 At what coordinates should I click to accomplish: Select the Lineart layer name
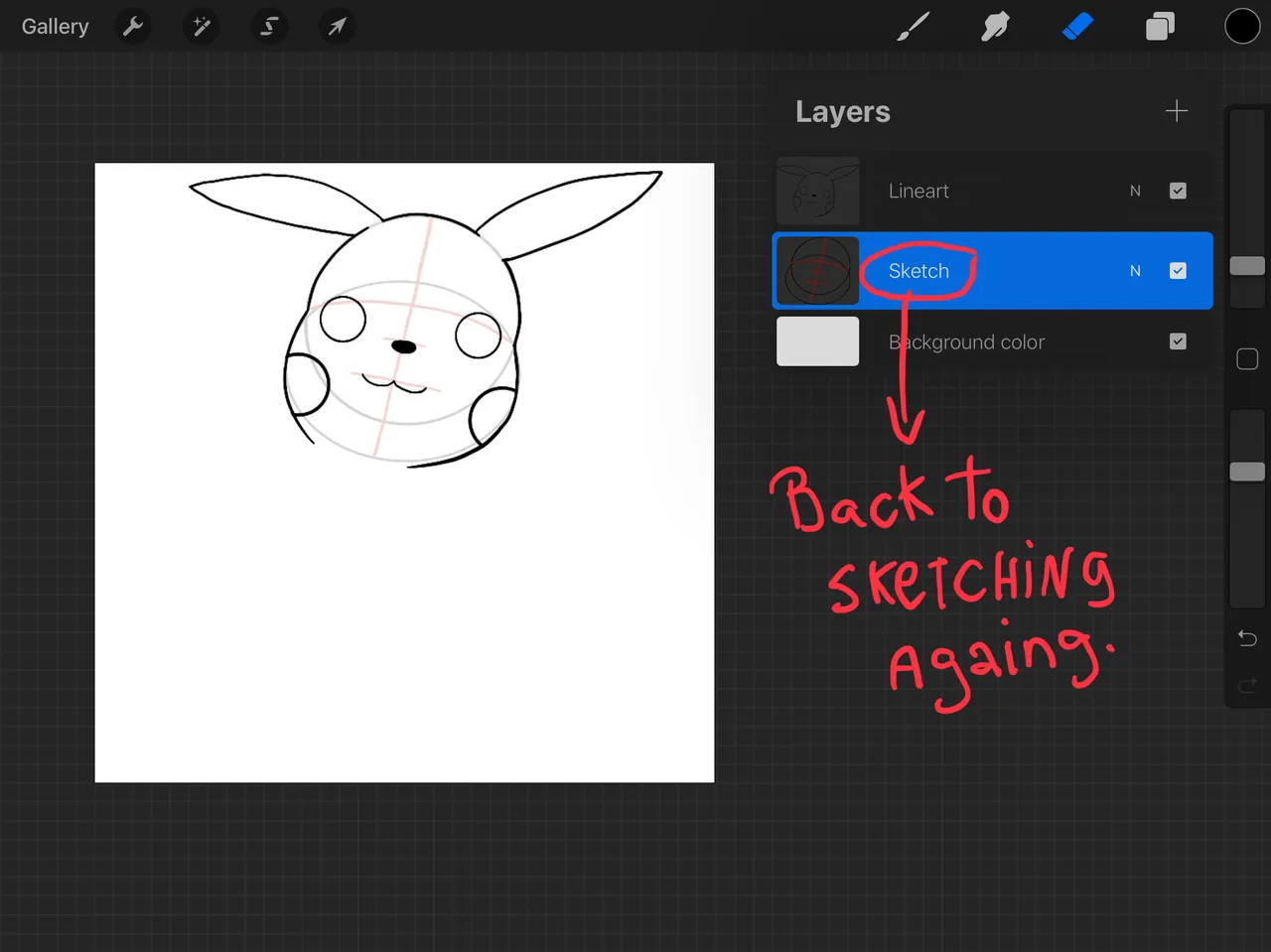[x=918, y=191]
